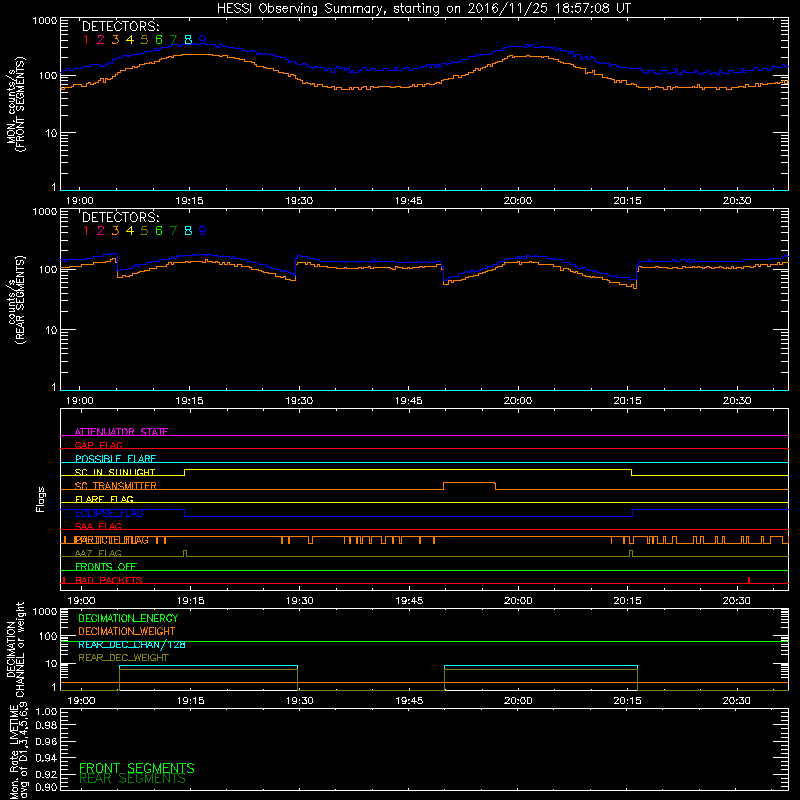Select detector 1 in front segments legend
800x800 pixels.
coord(86,40)
